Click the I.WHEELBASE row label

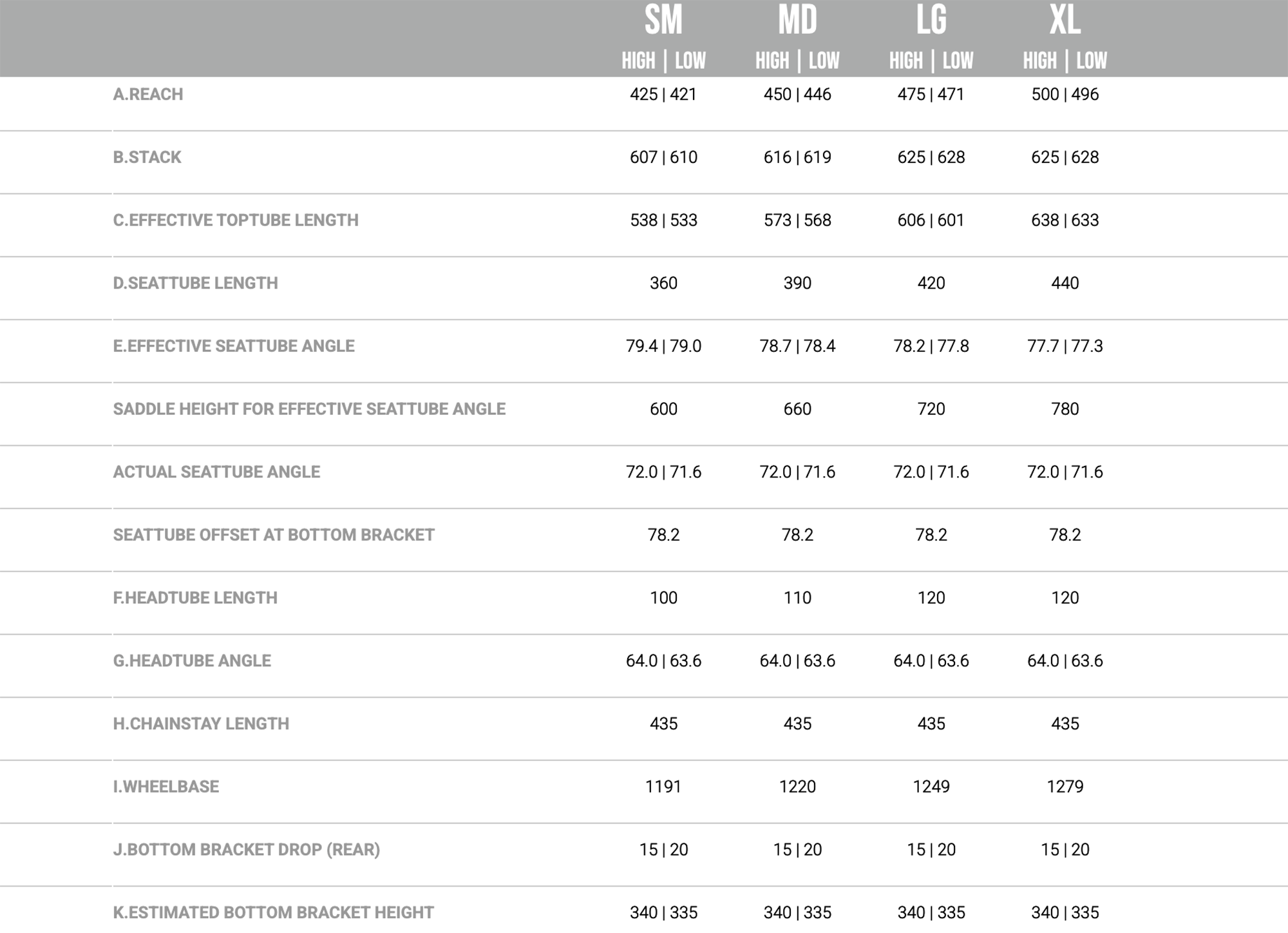pyautogui.click(x=166, y=787)
